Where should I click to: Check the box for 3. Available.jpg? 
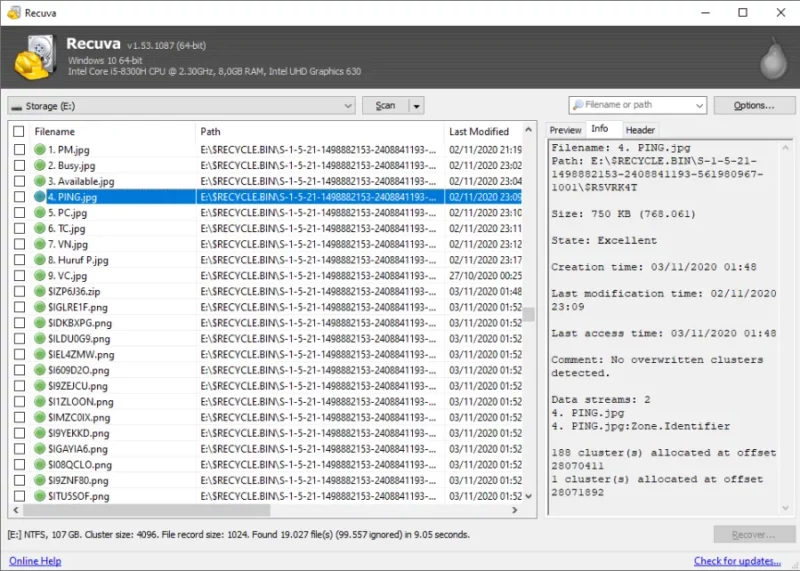coord(19,181)
